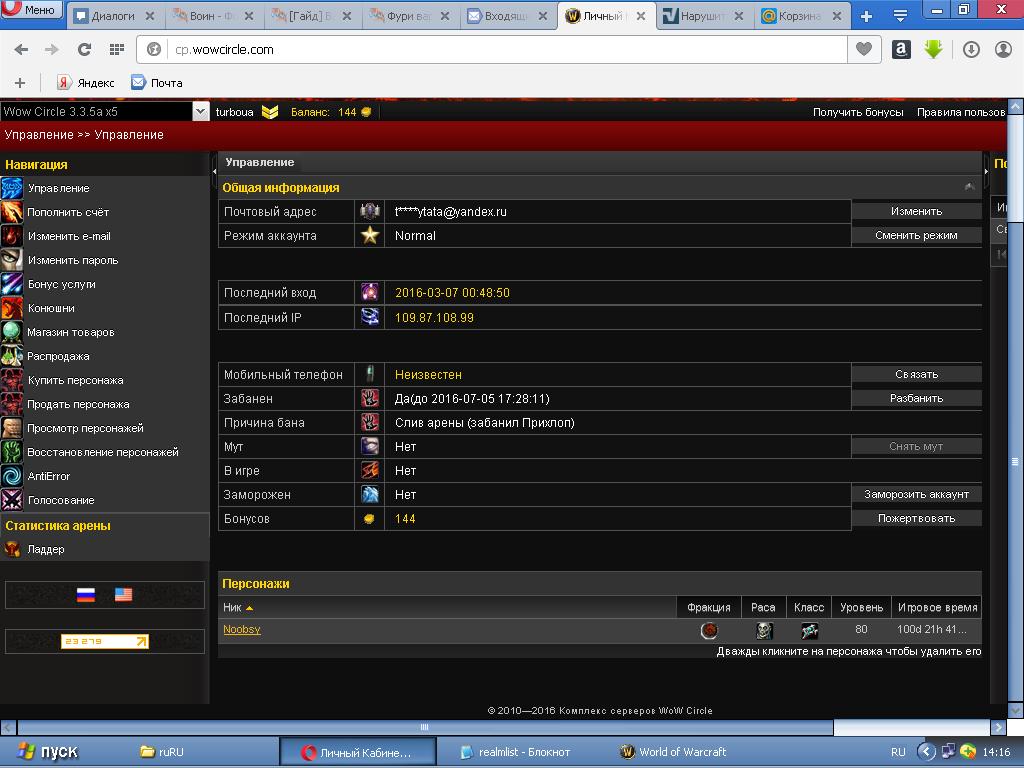Open the Wow Circle 3.3.5a x5 realm dropdown
Image resolution: width=1024 pixels, height=768 pixels.
[200, 112]
